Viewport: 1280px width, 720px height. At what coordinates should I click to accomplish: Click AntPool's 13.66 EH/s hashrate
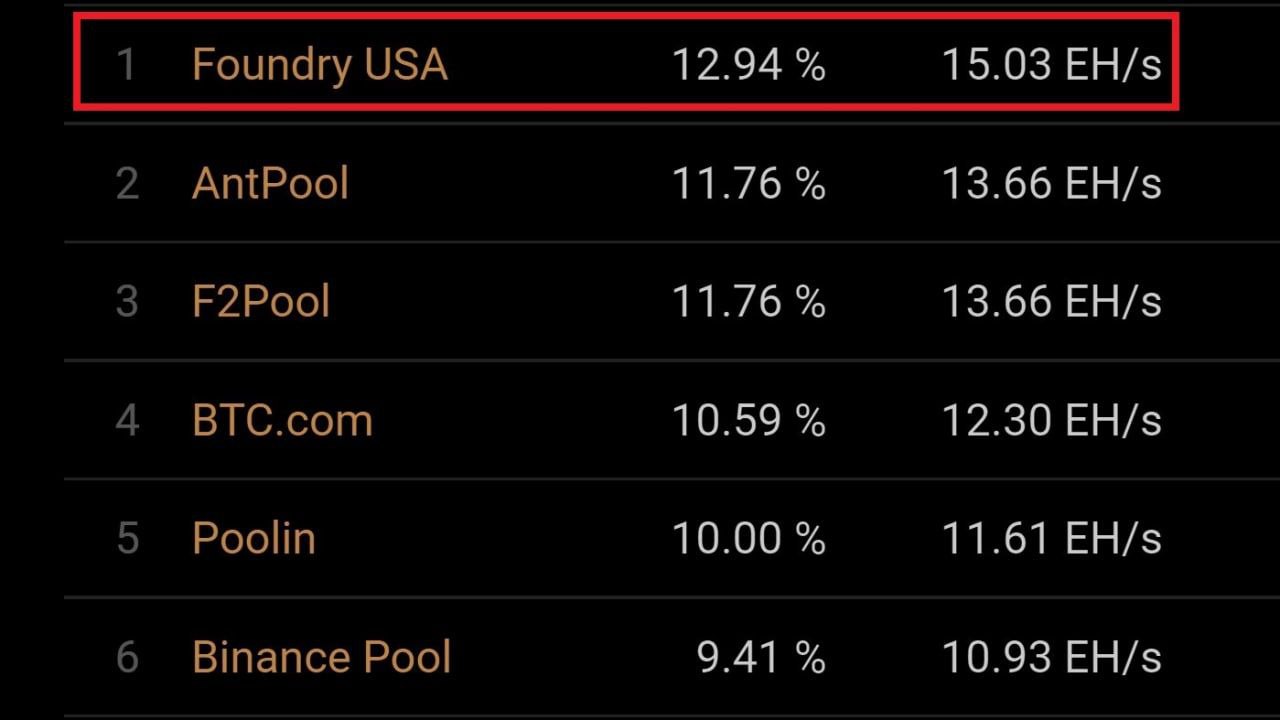click(x=1051, y=184)
